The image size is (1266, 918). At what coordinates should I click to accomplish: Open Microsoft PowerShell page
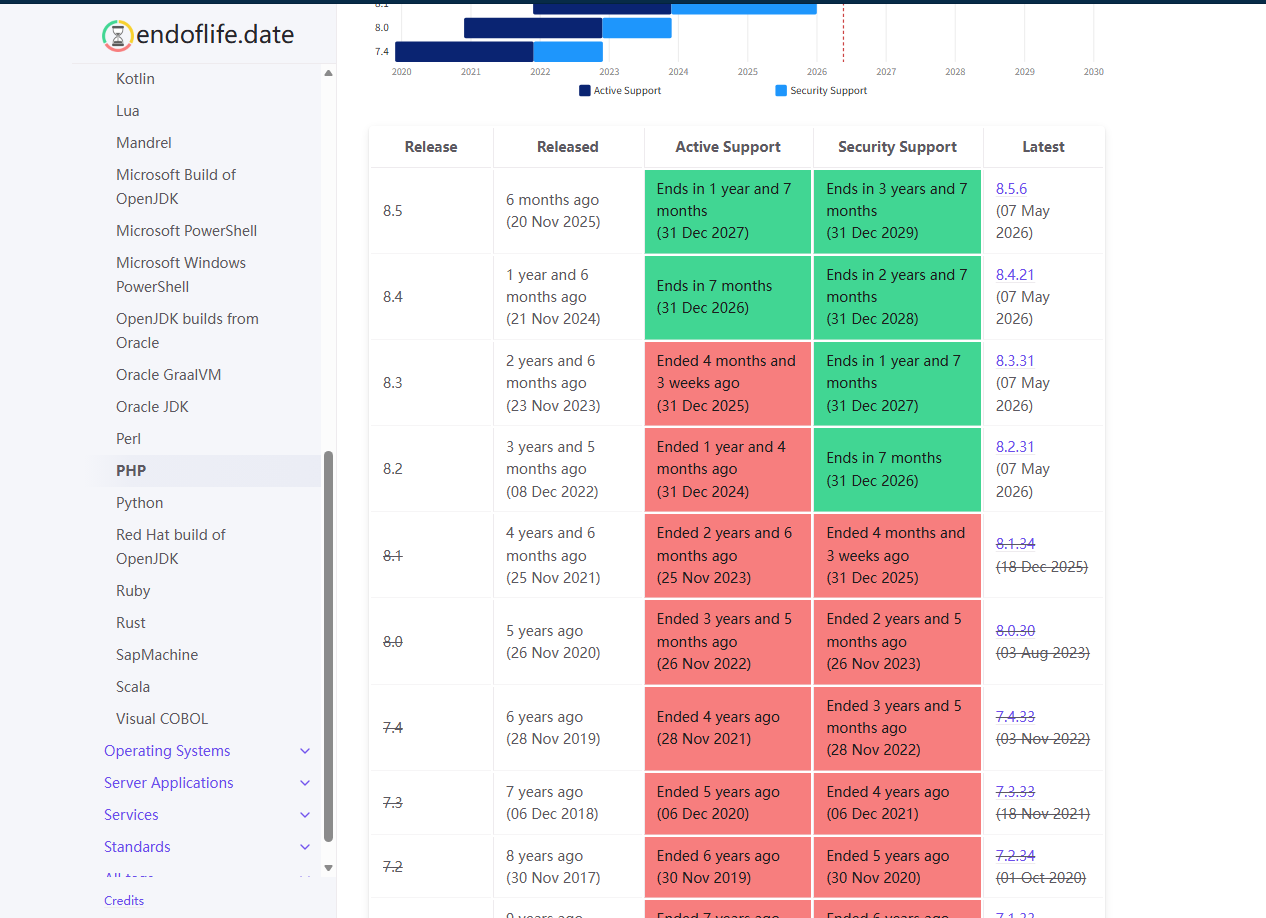[x=186, y=231]
